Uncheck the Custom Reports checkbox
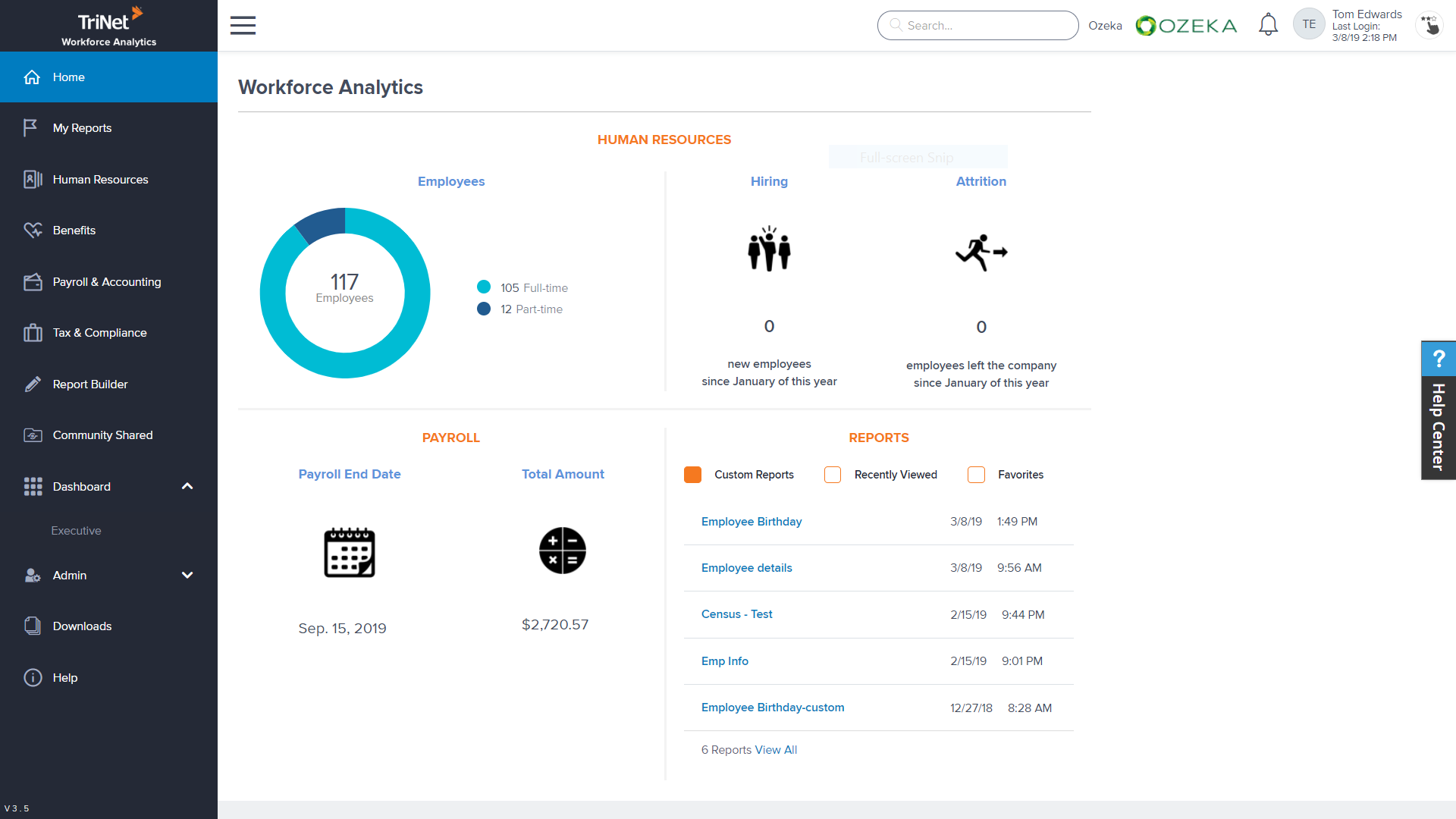The height and width of the screenshot is (819, 1456). pos(692,475)
